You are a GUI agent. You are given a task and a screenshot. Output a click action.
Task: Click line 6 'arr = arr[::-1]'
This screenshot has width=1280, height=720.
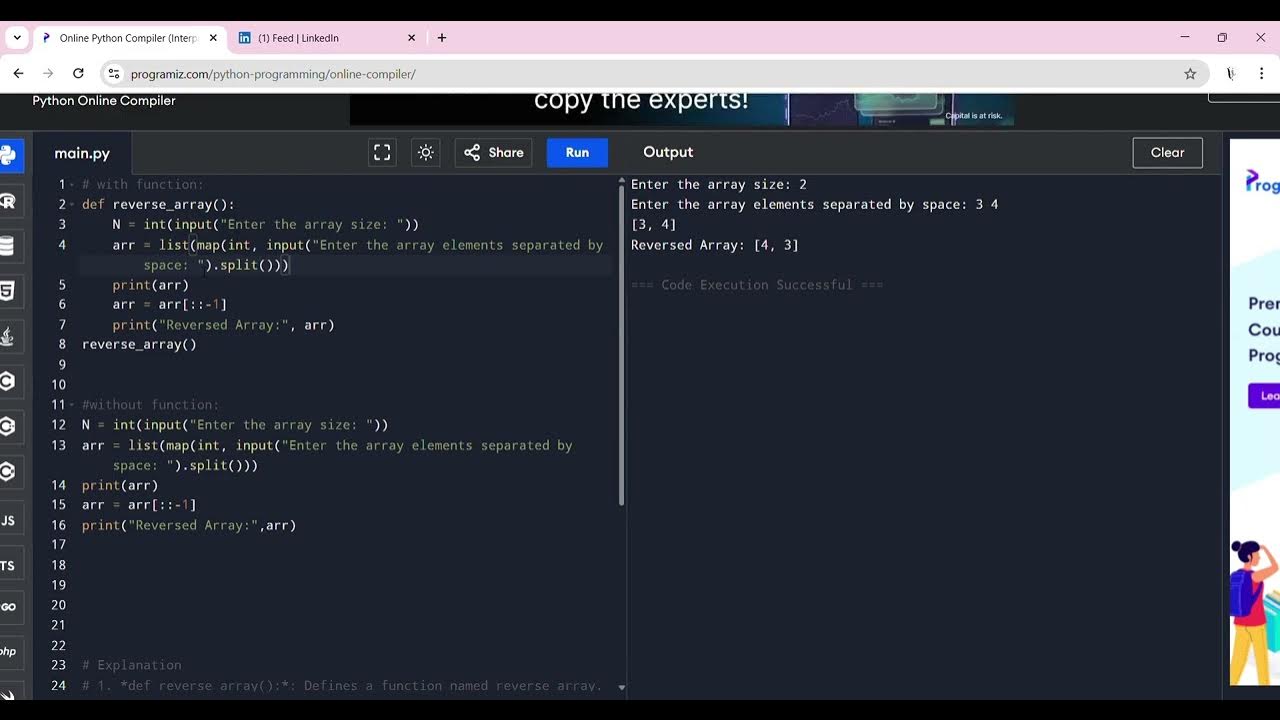tap(170, 304)
